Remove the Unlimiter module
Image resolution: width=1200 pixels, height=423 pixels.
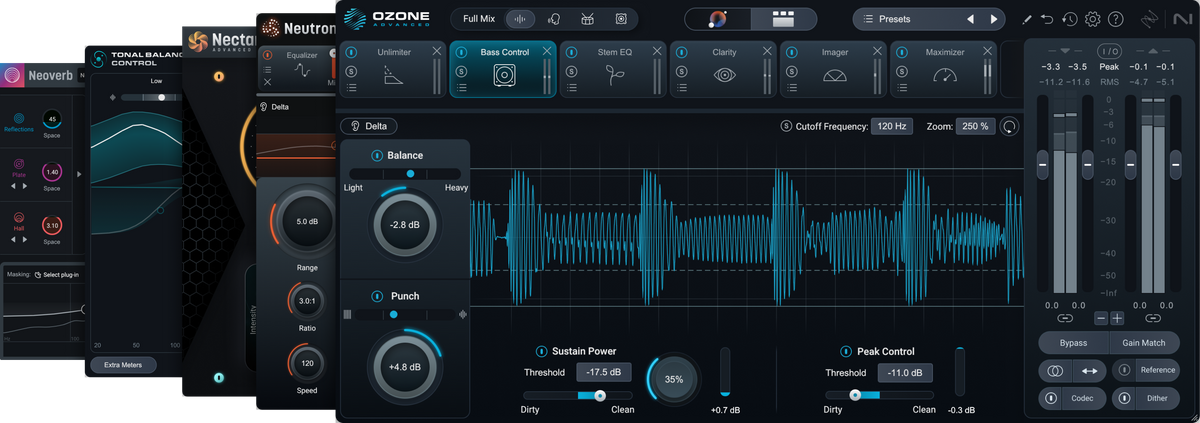pos(436,51)
